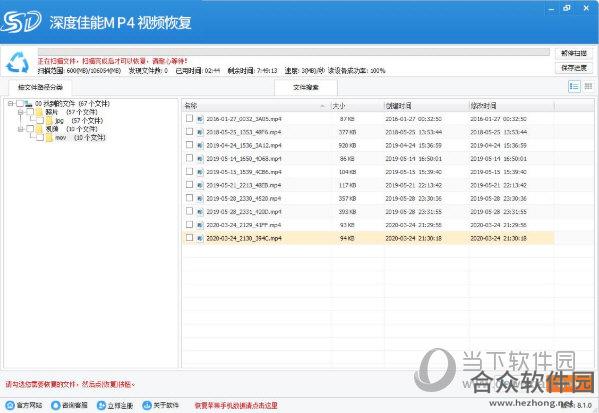Switch to thumbnail grid view icon
599x413 pixels.
(588, 86)
